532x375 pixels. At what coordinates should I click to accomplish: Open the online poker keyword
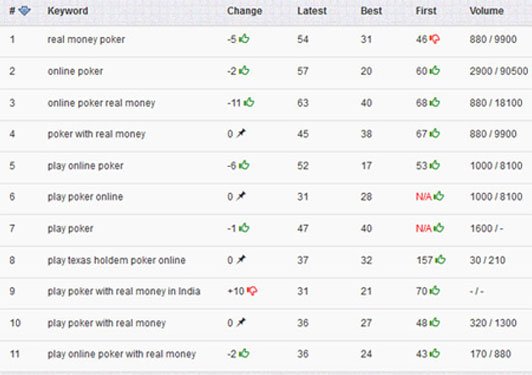pos(75,71)
